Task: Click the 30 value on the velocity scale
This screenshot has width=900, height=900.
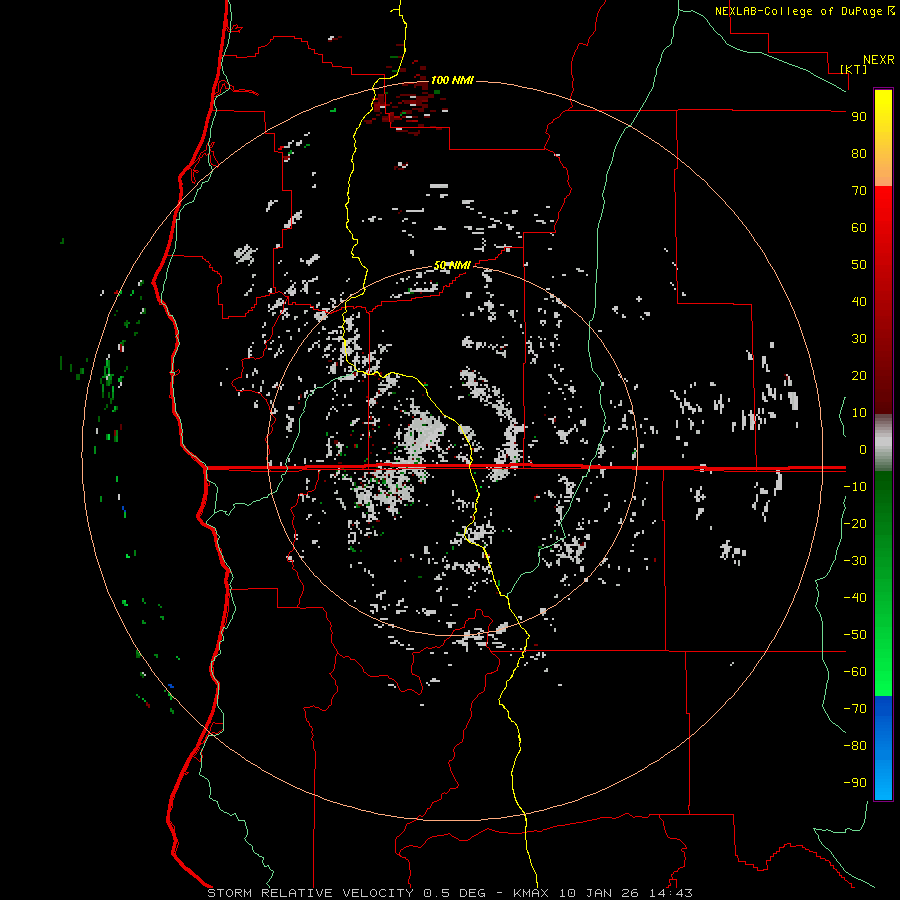Action: (859, 339)
